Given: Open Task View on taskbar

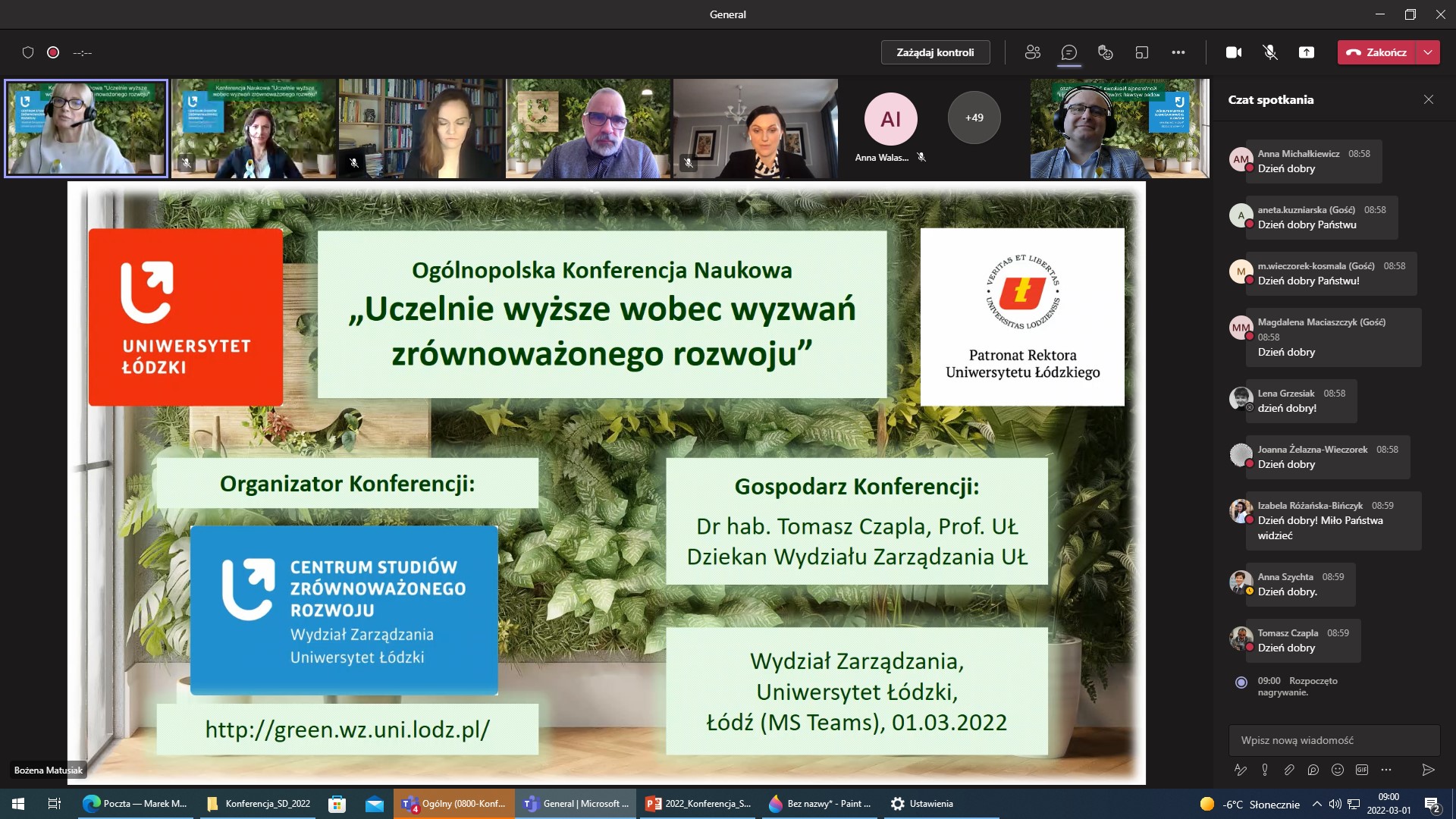Looking at the screenshot, I should [54, 804].
